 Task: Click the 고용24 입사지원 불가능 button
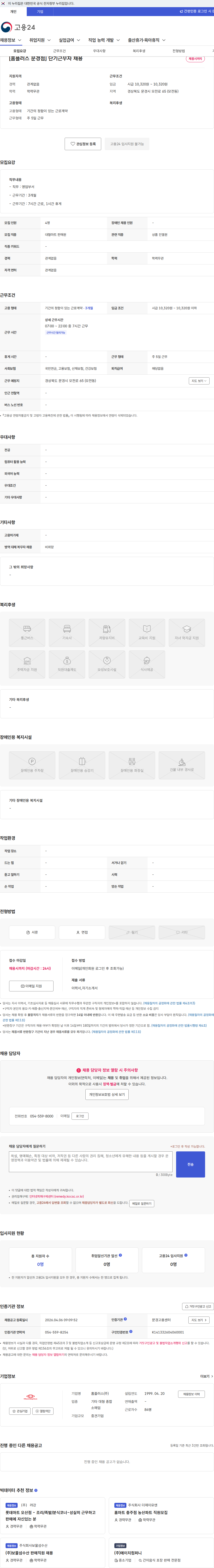[x=127, y=144]
